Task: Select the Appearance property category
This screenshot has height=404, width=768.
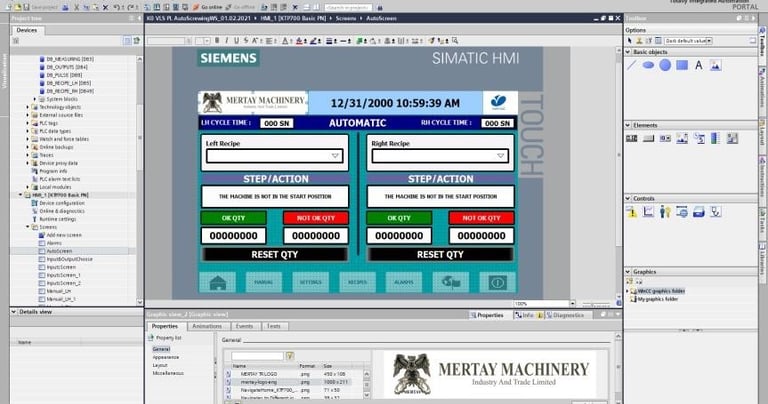Action: point(166,357)
